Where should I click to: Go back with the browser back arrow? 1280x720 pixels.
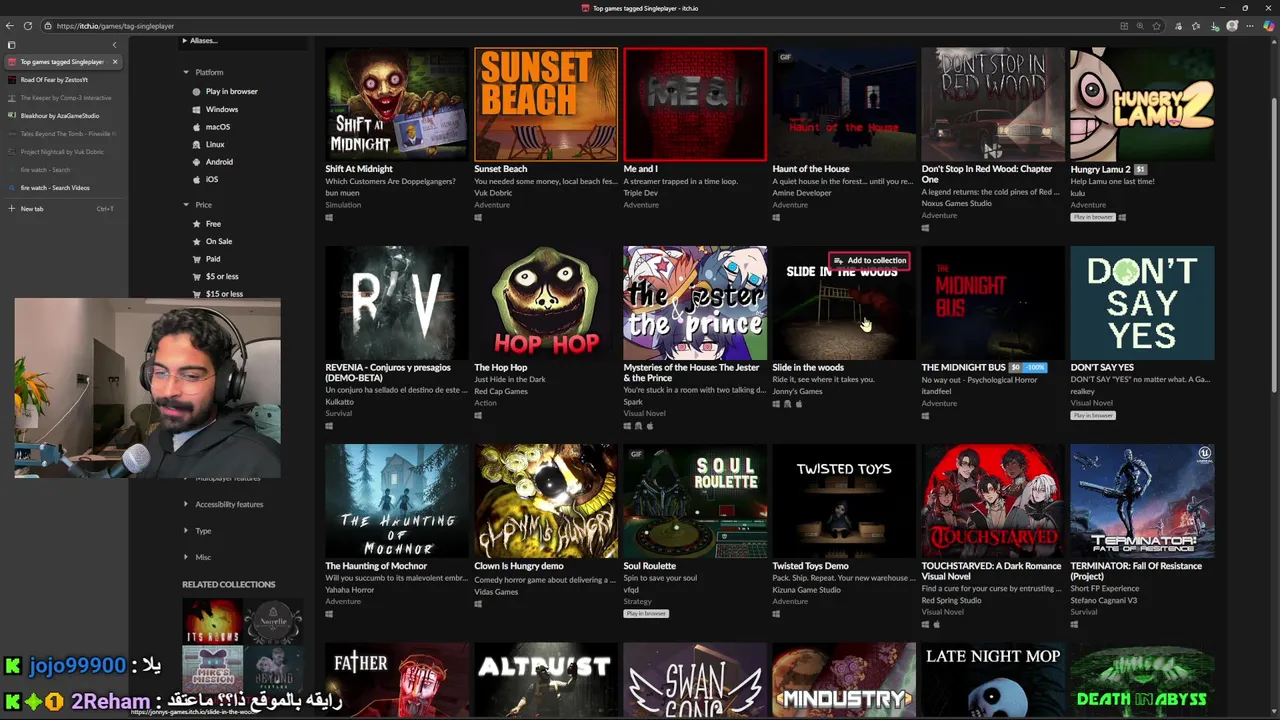coord(11,26)
